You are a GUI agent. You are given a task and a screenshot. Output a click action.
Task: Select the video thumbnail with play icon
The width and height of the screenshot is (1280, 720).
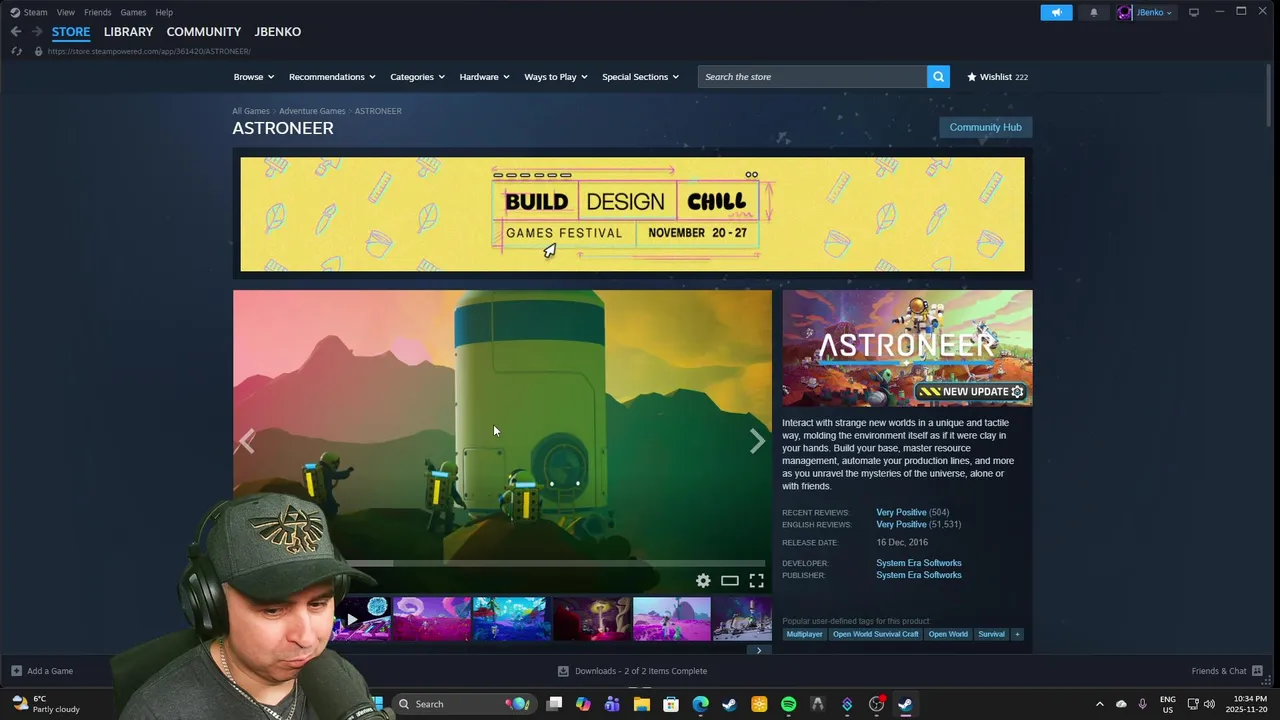(x=351, y=619)
